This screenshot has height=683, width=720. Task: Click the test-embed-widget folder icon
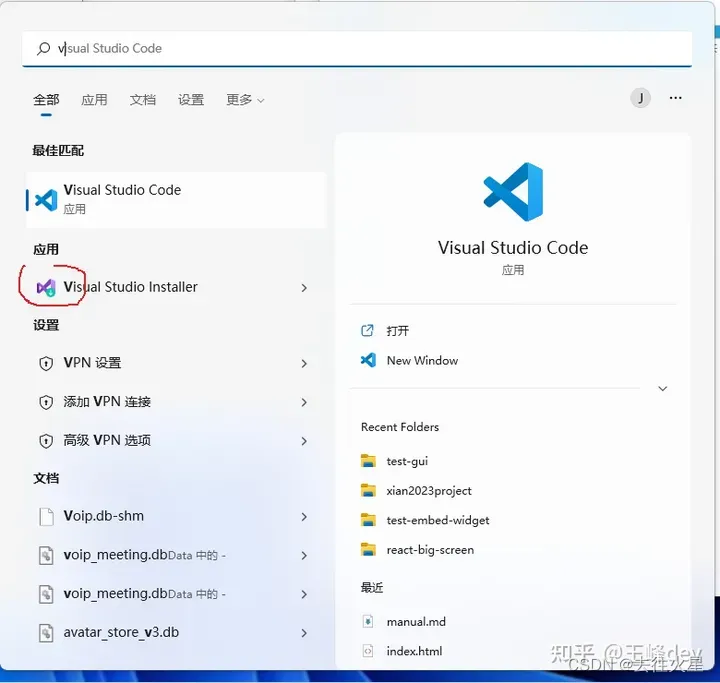point(368,520)
